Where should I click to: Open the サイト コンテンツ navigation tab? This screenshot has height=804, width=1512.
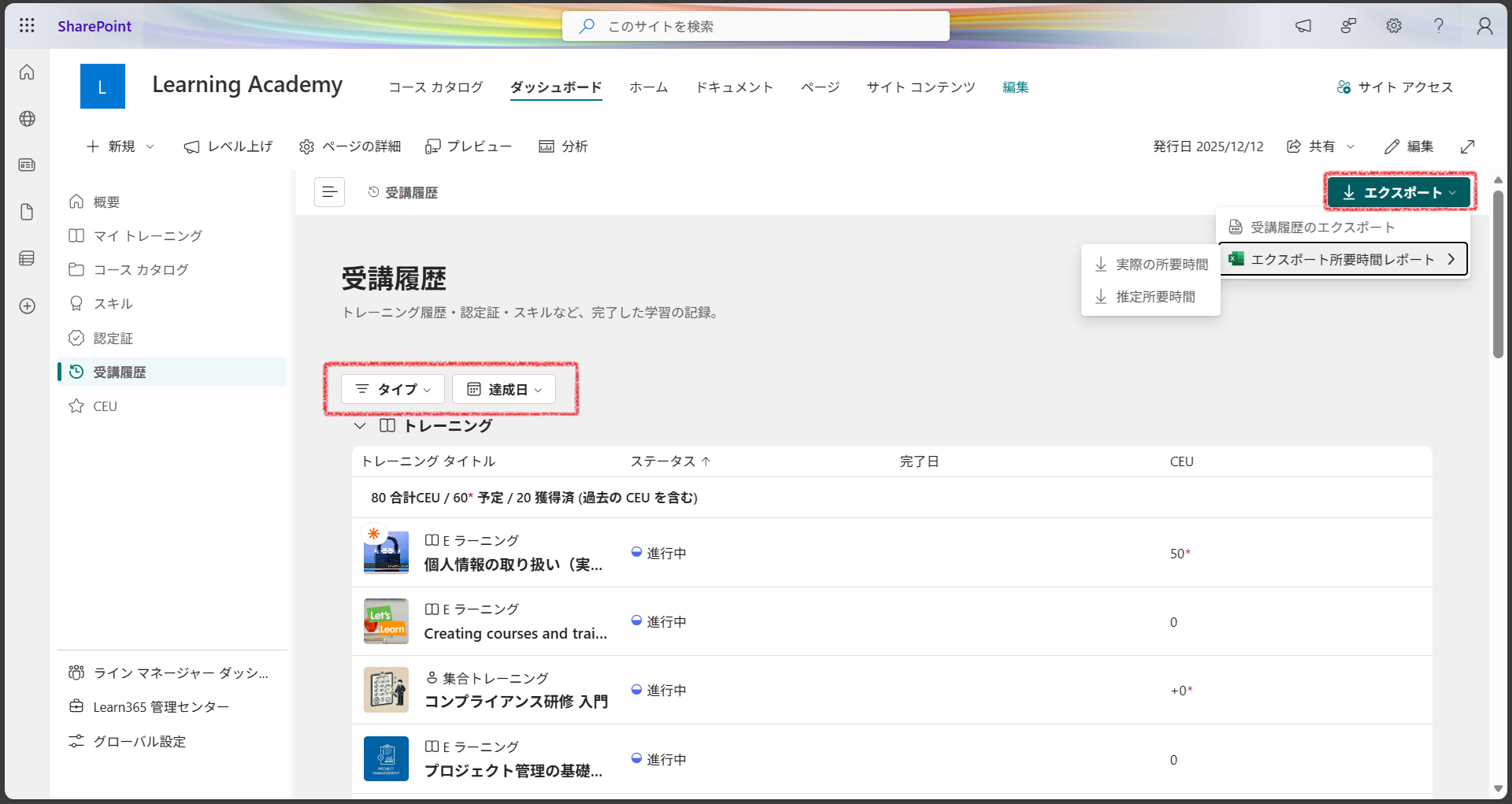(x=921, y=87)
